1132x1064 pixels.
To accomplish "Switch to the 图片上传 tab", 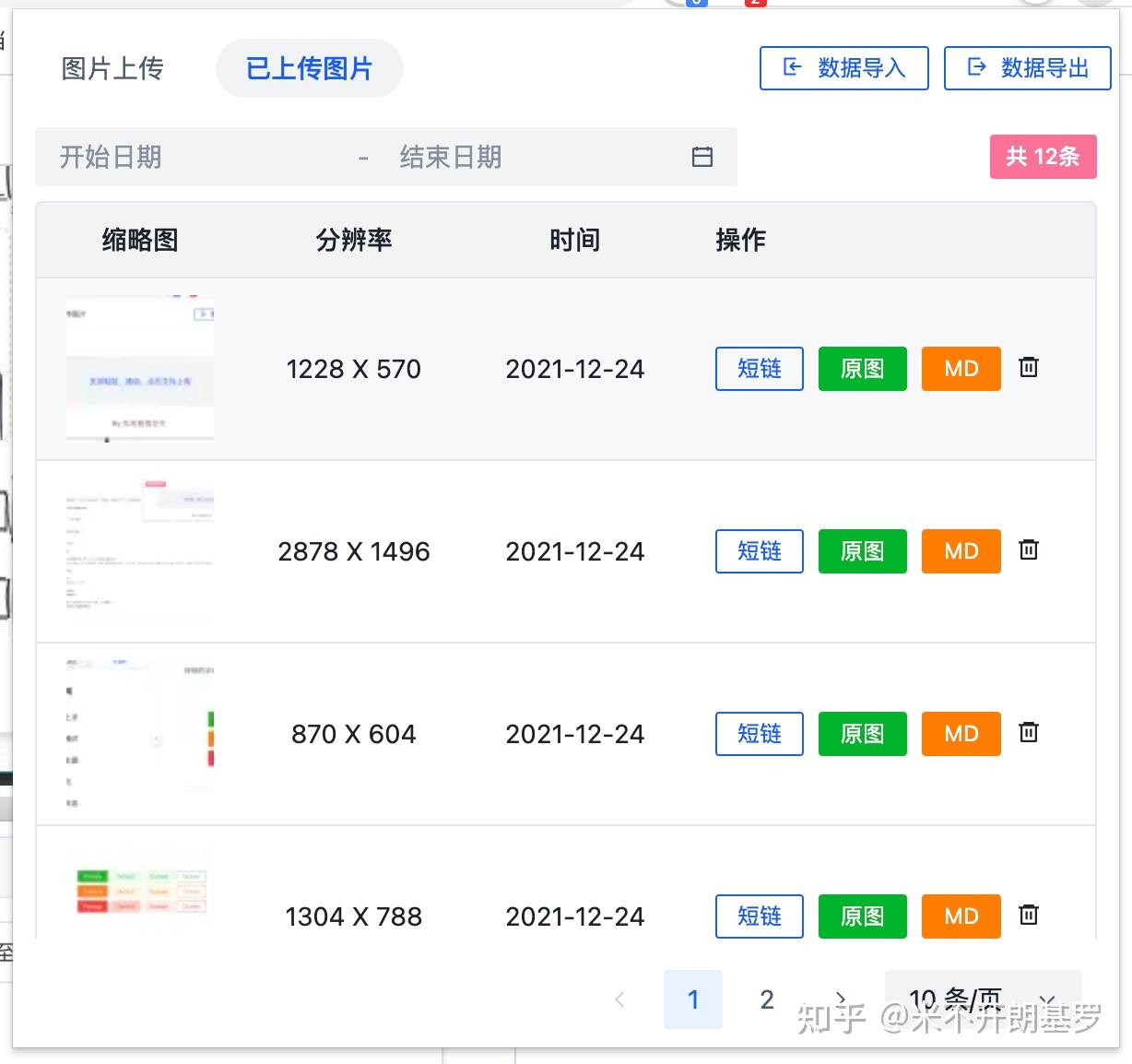I will 112,68.
